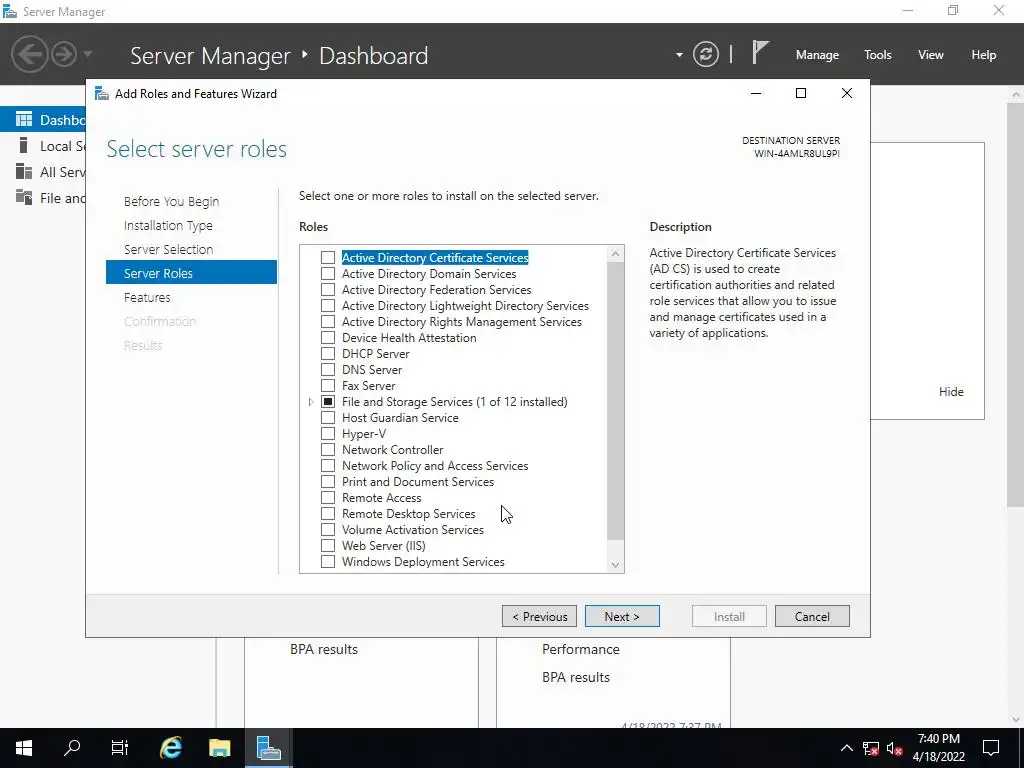
Task: Select the Server Roles step
Action: 191,272
